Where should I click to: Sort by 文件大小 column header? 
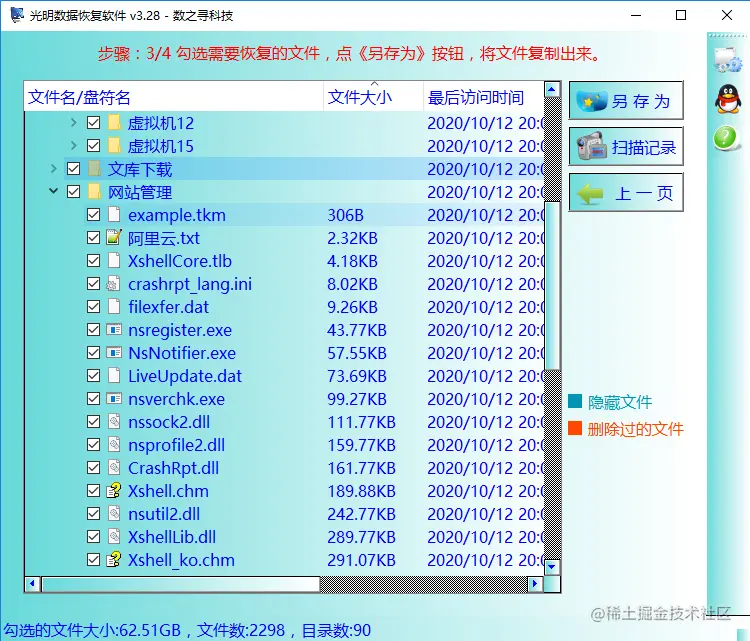[374, 97]
